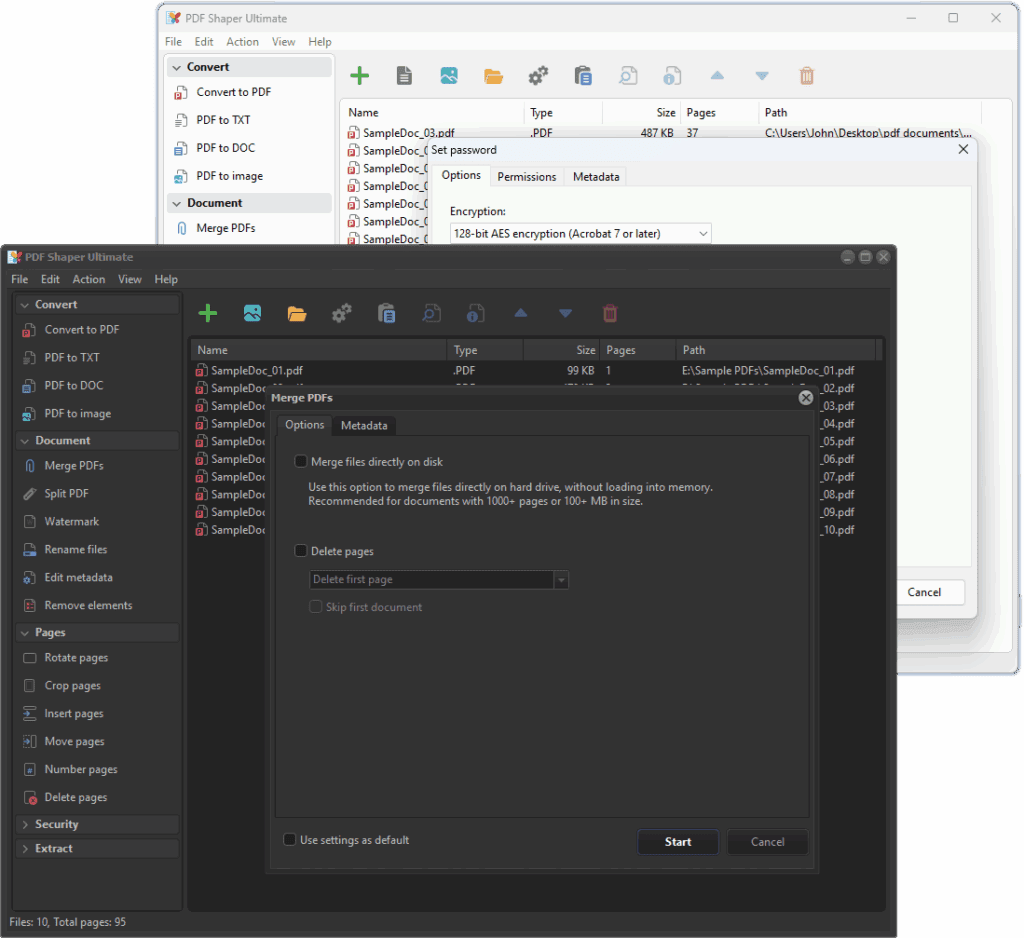Move a file up using the blue up arrow

tap(520, 313)
